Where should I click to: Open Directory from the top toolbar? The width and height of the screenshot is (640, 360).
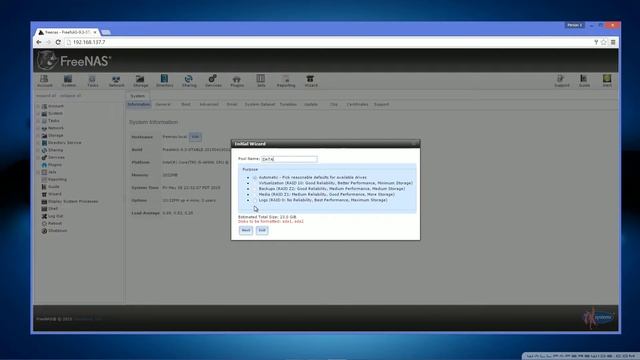pyautogui.click(x=164, y=80)
